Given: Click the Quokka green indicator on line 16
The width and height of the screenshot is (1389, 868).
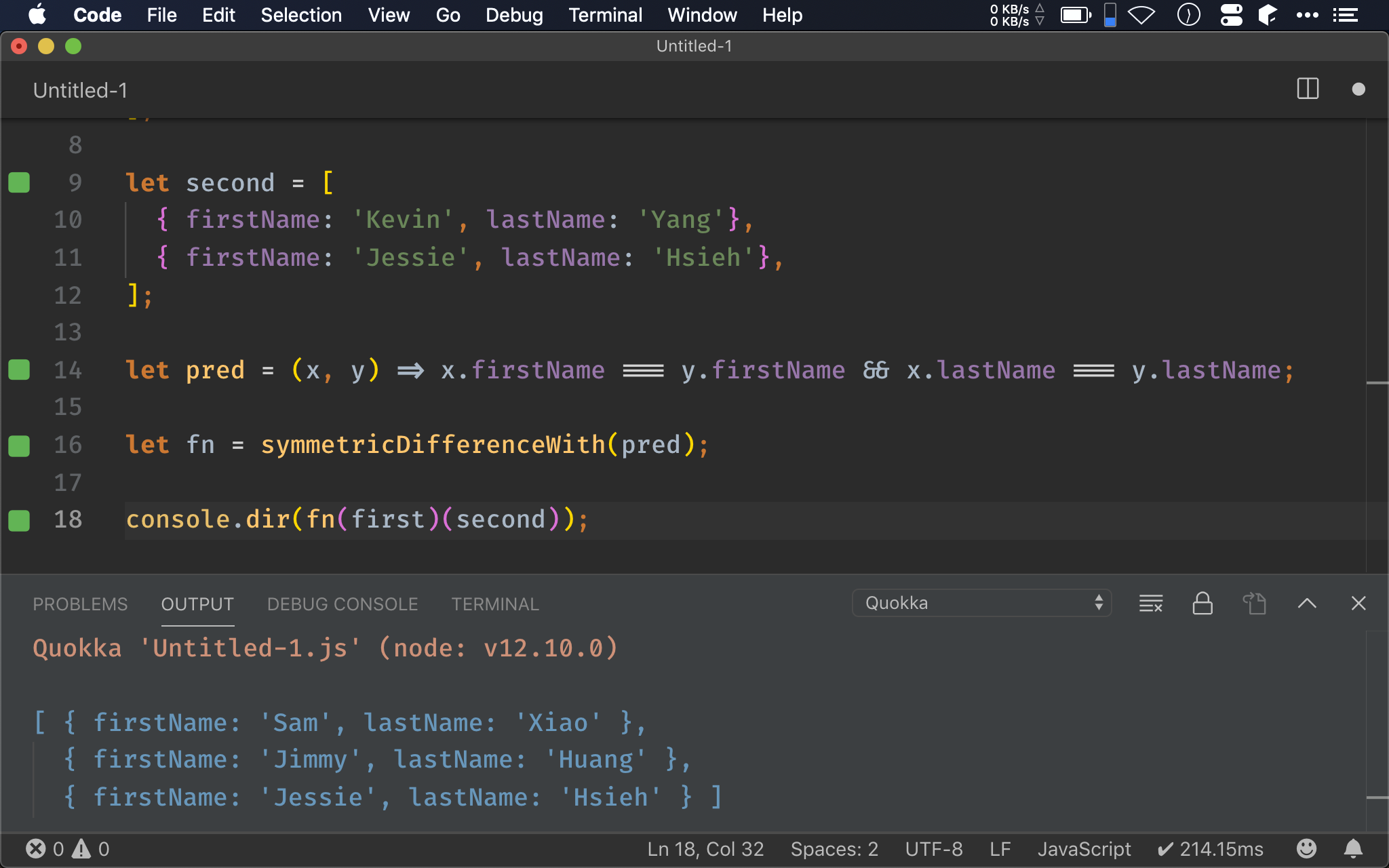Looking at the screenshot, I should tap(19, 446).
